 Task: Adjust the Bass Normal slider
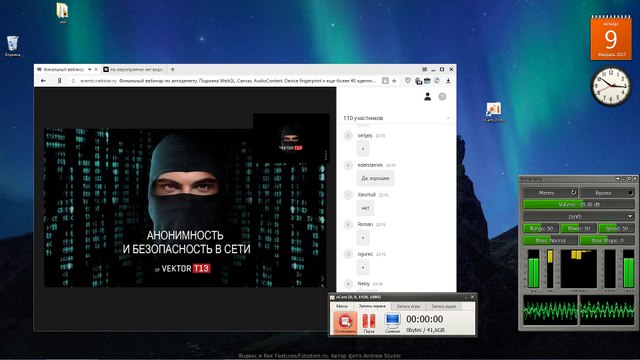550,240
